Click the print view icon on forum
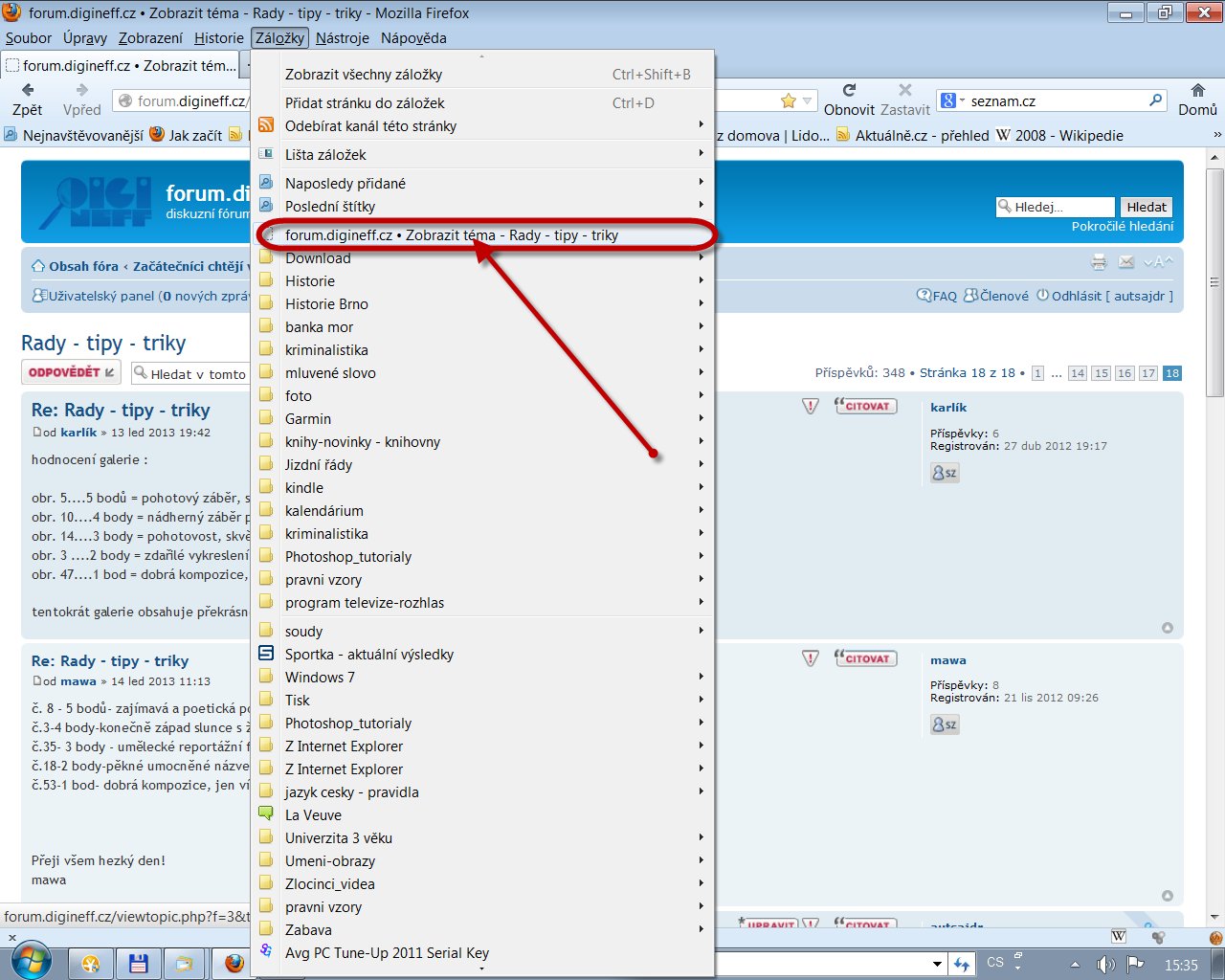Viewport: 1225px width, 980px height. [1099, 262]
